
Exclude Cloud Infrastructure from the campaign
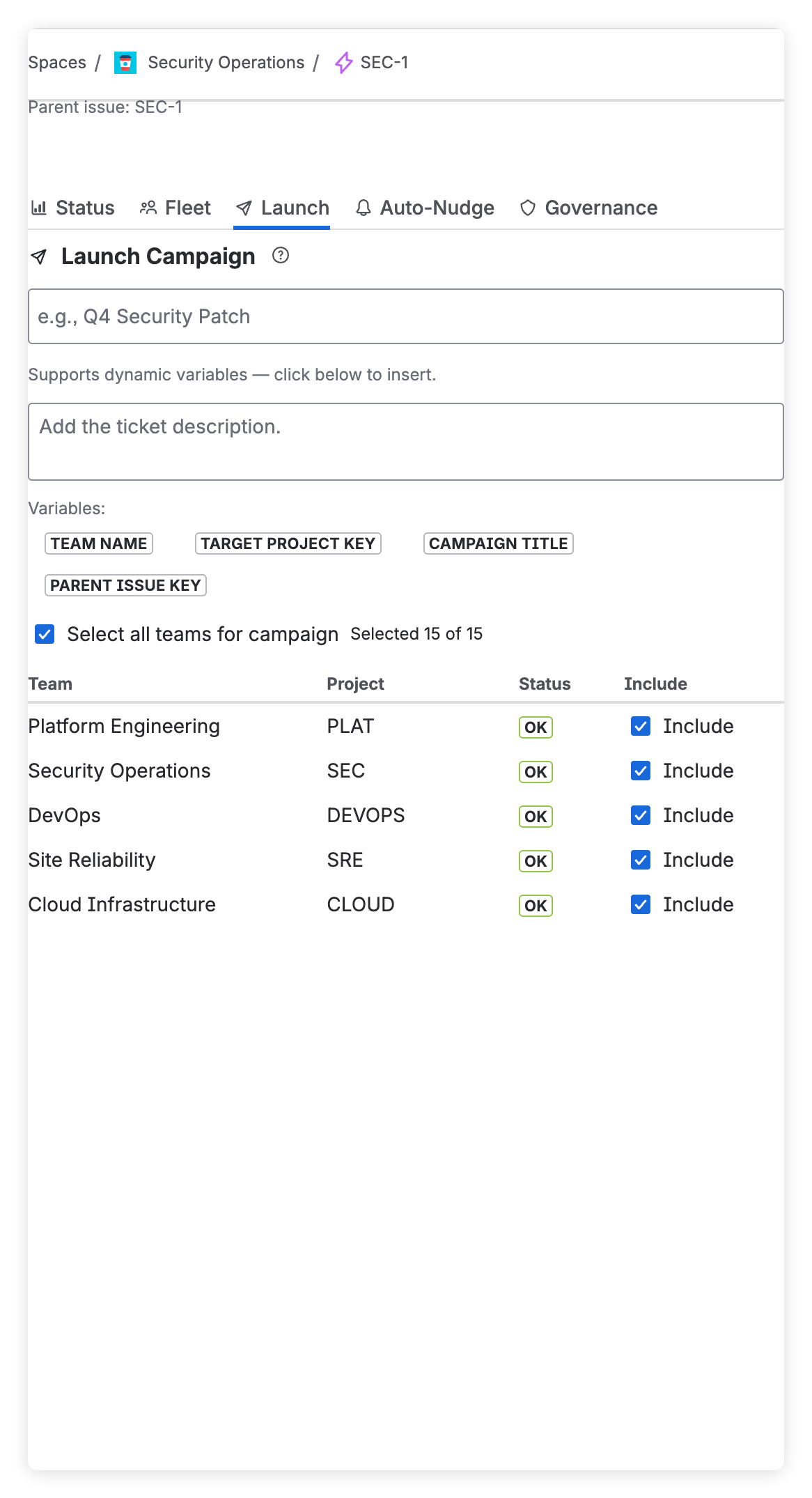click(x=641, y=904)
